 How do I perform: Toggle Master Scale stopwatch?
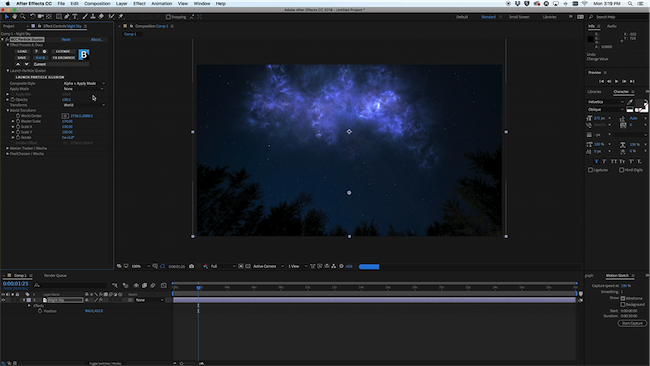click(18, 121)
